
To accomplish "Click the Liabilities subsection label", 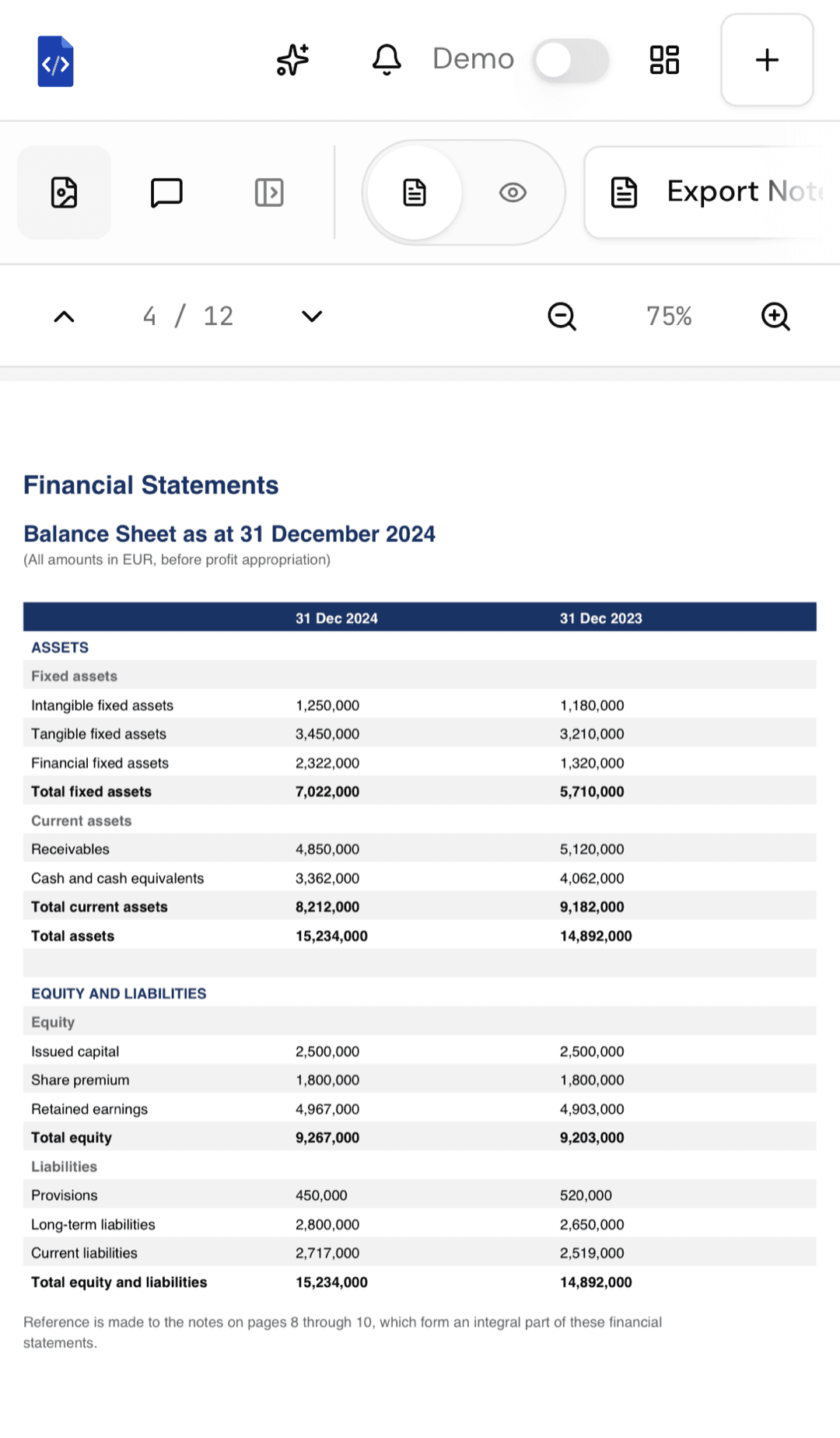I will (64, 1167).
